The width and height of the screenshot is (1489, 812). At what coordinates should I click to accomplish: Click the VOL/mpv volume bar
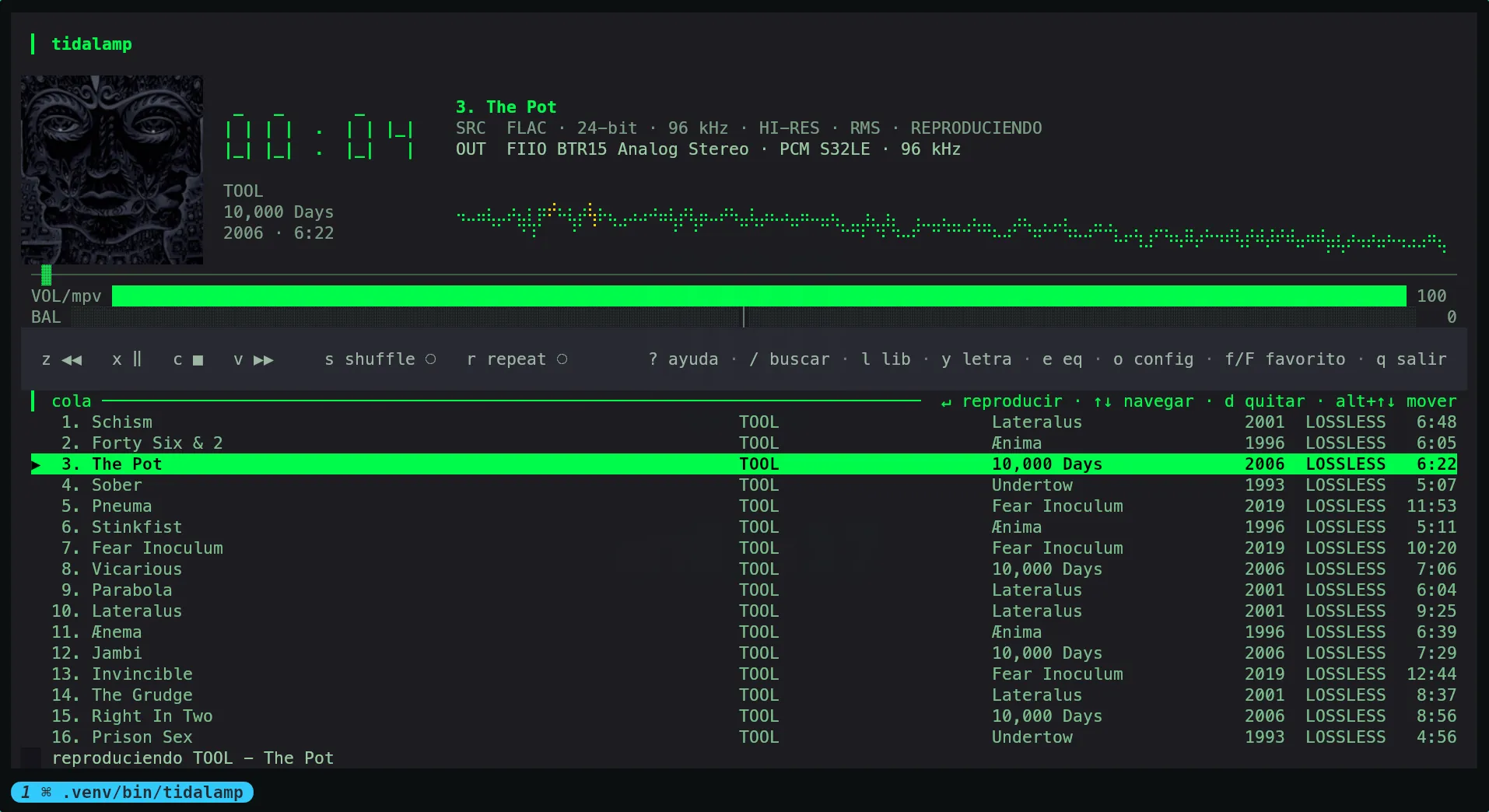point(759,296)
